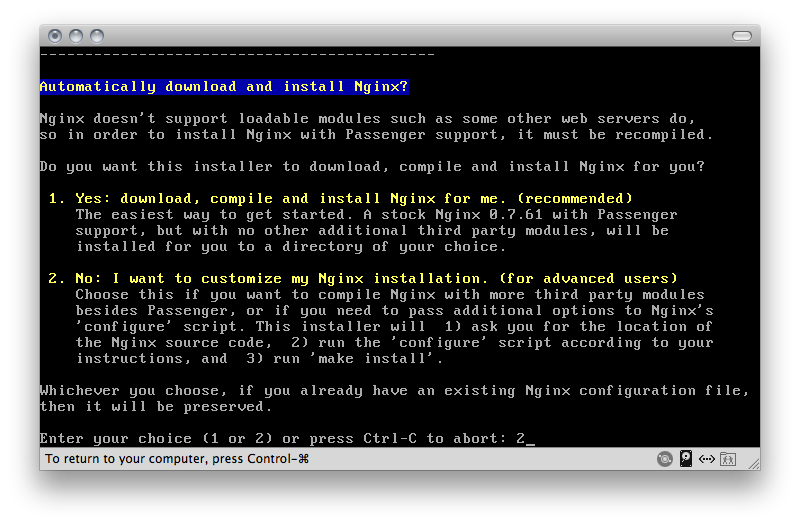Click the typed '2' at the cursor
The height and width of the screenshot is (525, 800).
(x=520, y=439)
